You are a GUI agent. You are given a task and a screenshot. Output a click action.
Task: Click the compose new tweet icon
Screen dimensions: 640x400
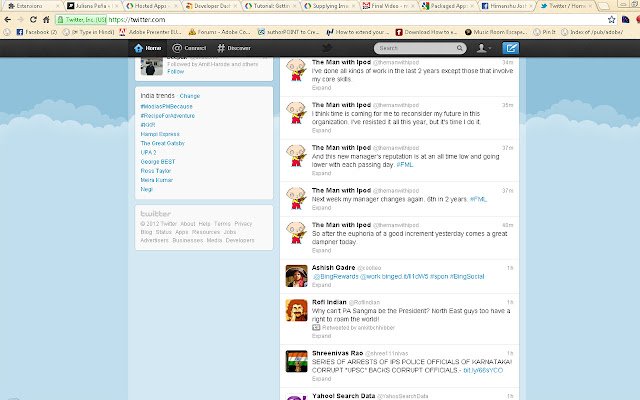(510, 48)
